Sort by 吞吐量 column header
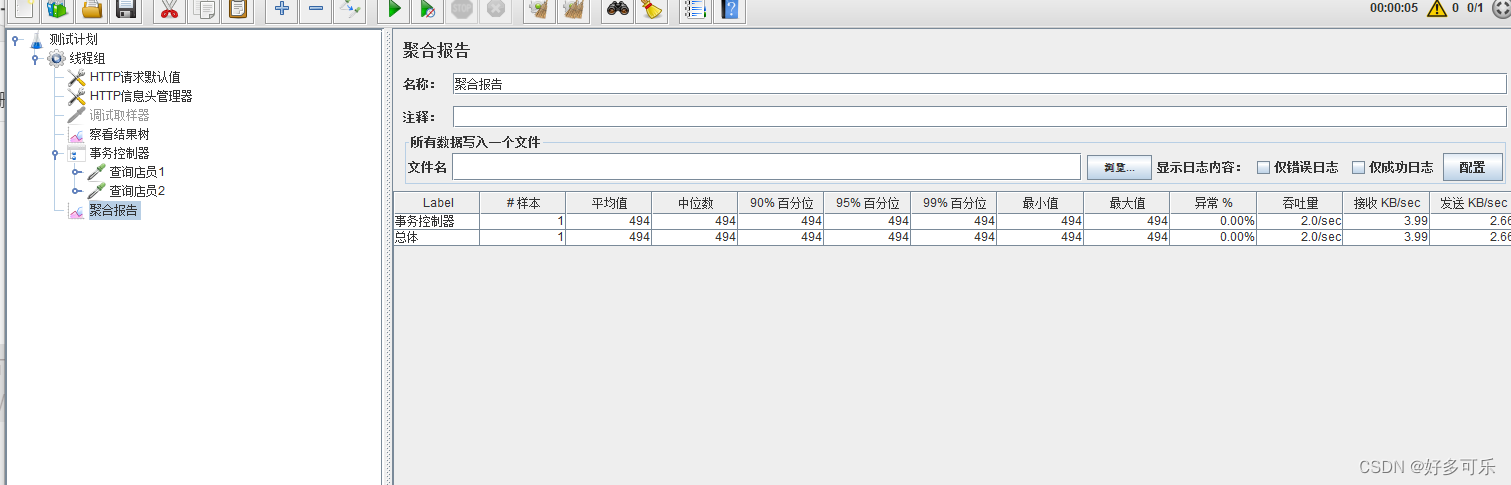The image size is (1511, 485). pos(1300,202)
